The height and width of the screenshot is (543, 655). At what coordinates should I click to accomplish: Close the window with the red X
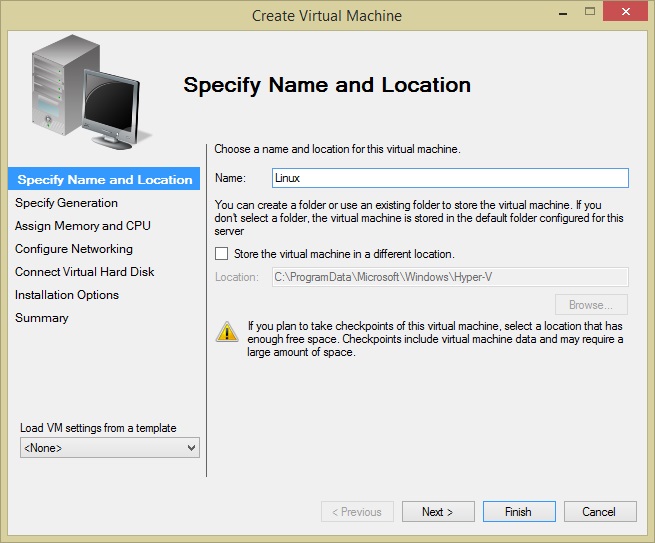[625, 12]
